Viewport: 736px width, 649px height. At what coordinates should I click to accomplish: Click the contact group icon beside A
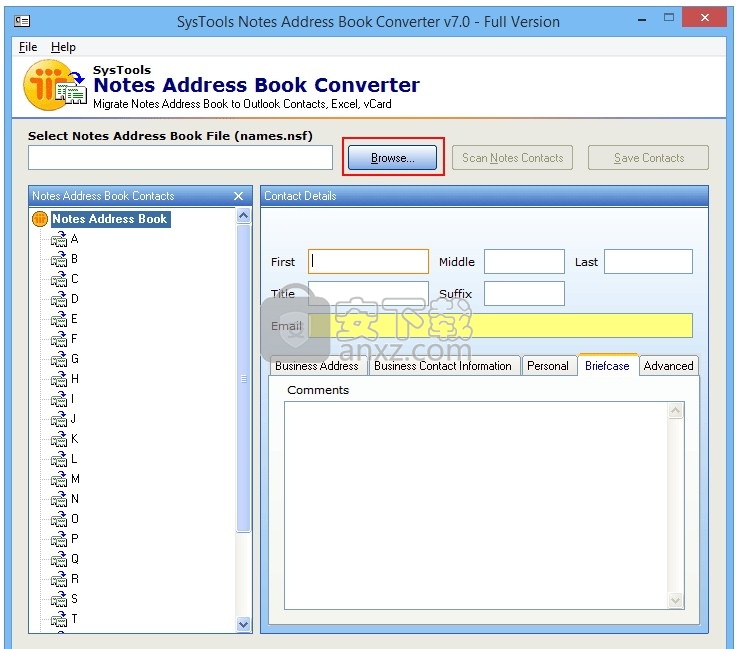pyautogui.click(x=59, y=239)
